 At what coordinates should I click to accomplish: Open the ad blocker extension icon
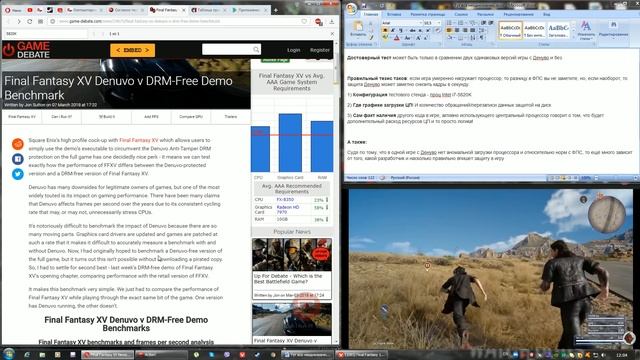(x=318, y=21)
